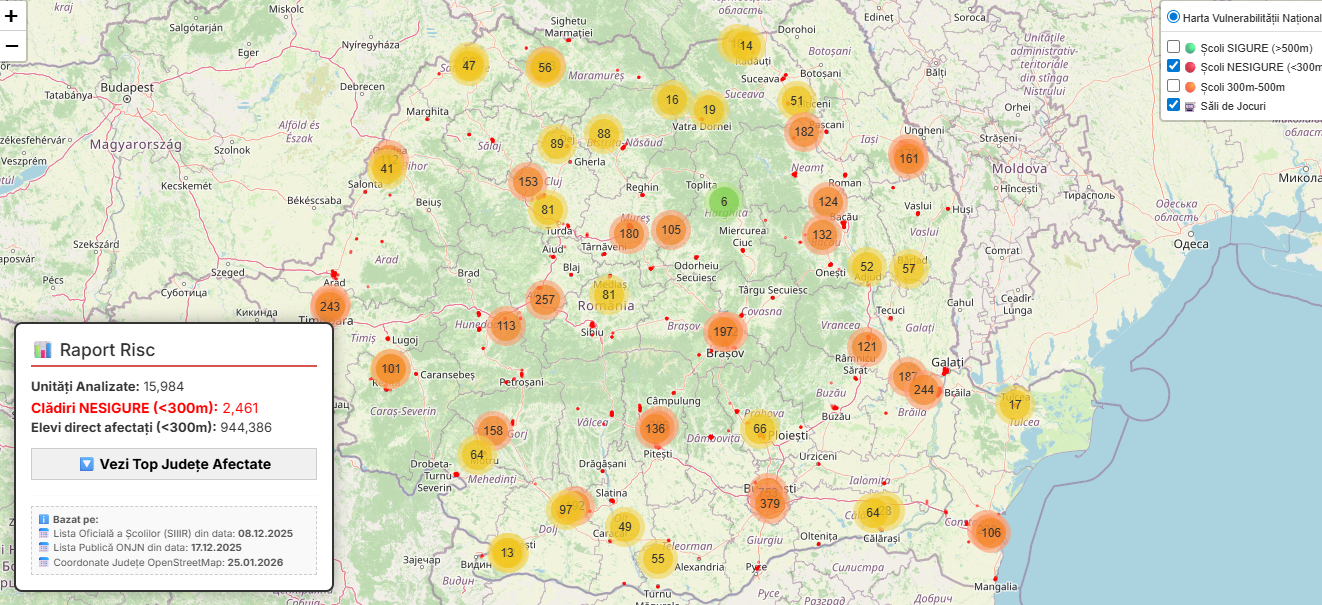Click the calendar icon beside Coordonate Județe OpenStreetMap
Image resolution: width=1322 pixels, height=605 pixels.
(44, 562)
